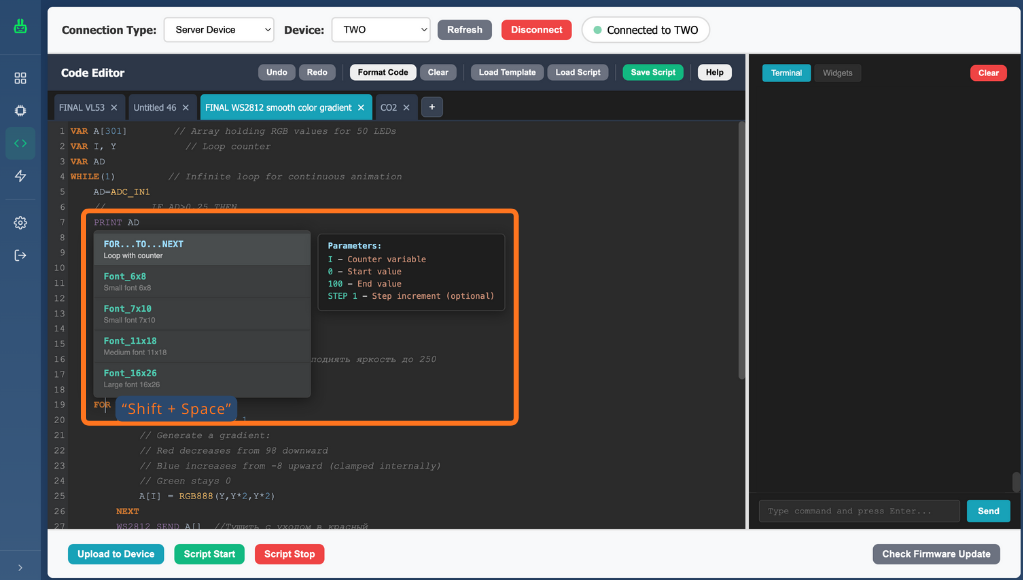The image size is (1023, 580).
Task: Click the logout icon in sidebar
Action: (20, 255)
